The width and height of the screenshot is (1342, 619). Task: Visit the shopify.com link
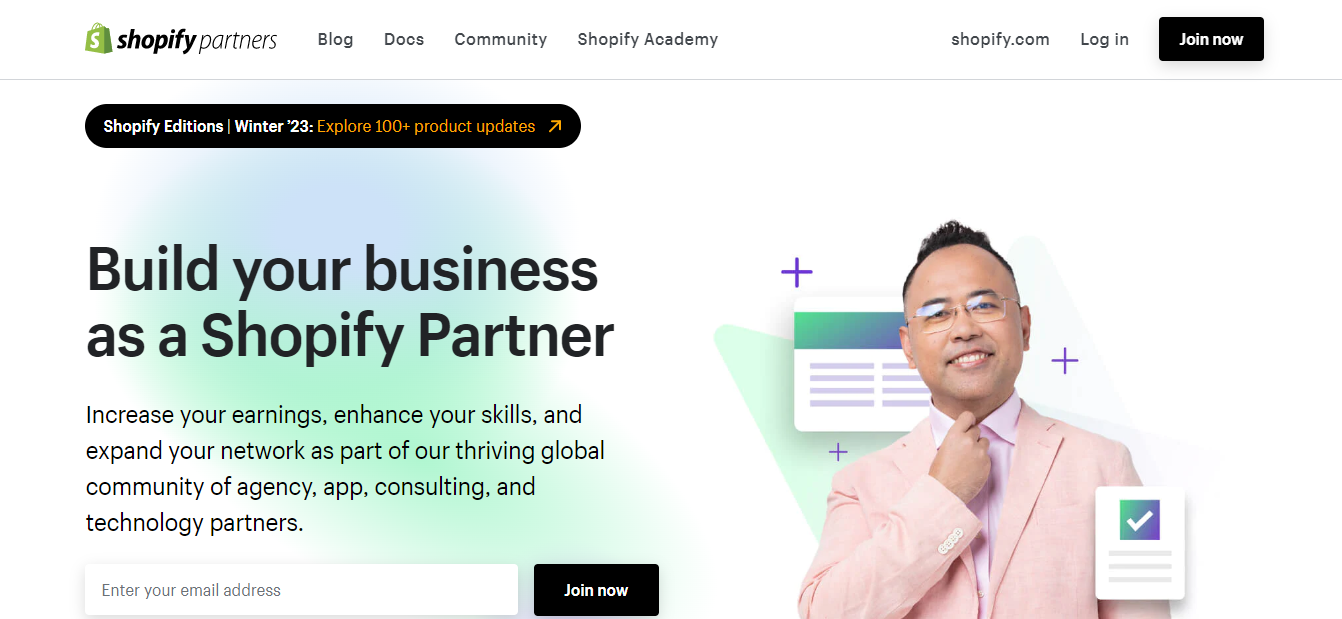1000,39
